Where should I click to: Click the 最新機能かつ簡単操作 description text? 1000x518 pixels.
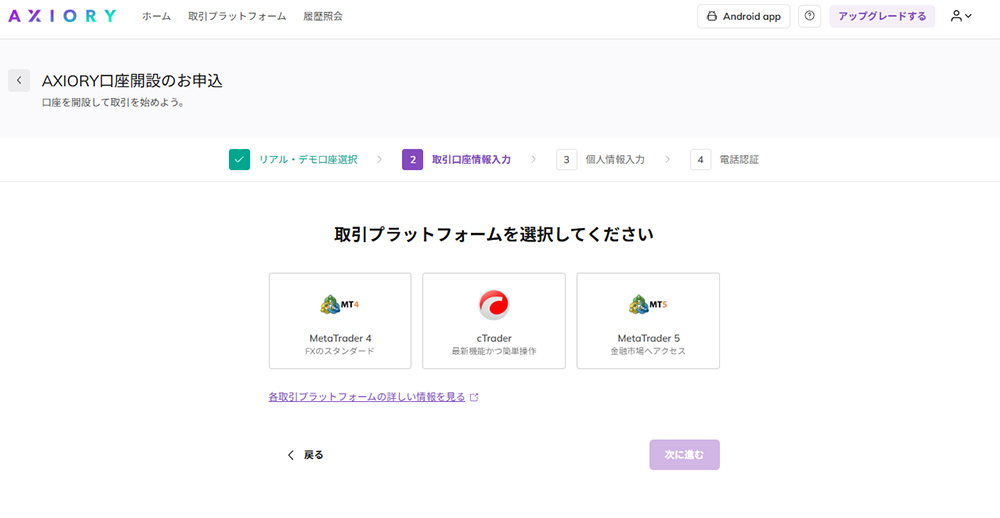pos(494,352)
